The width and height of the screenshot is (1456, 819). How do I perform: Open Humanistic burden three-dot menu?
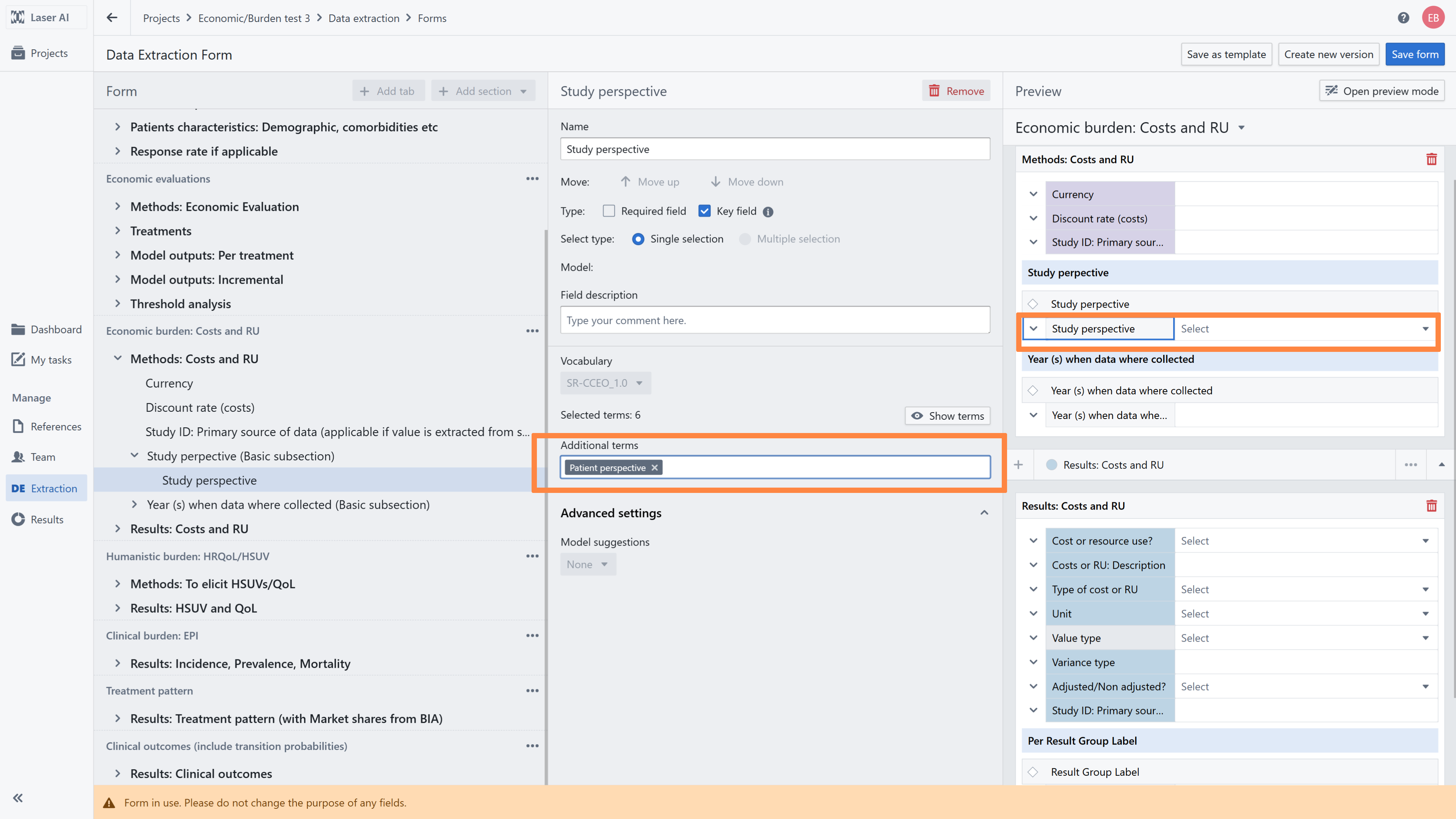532,556
